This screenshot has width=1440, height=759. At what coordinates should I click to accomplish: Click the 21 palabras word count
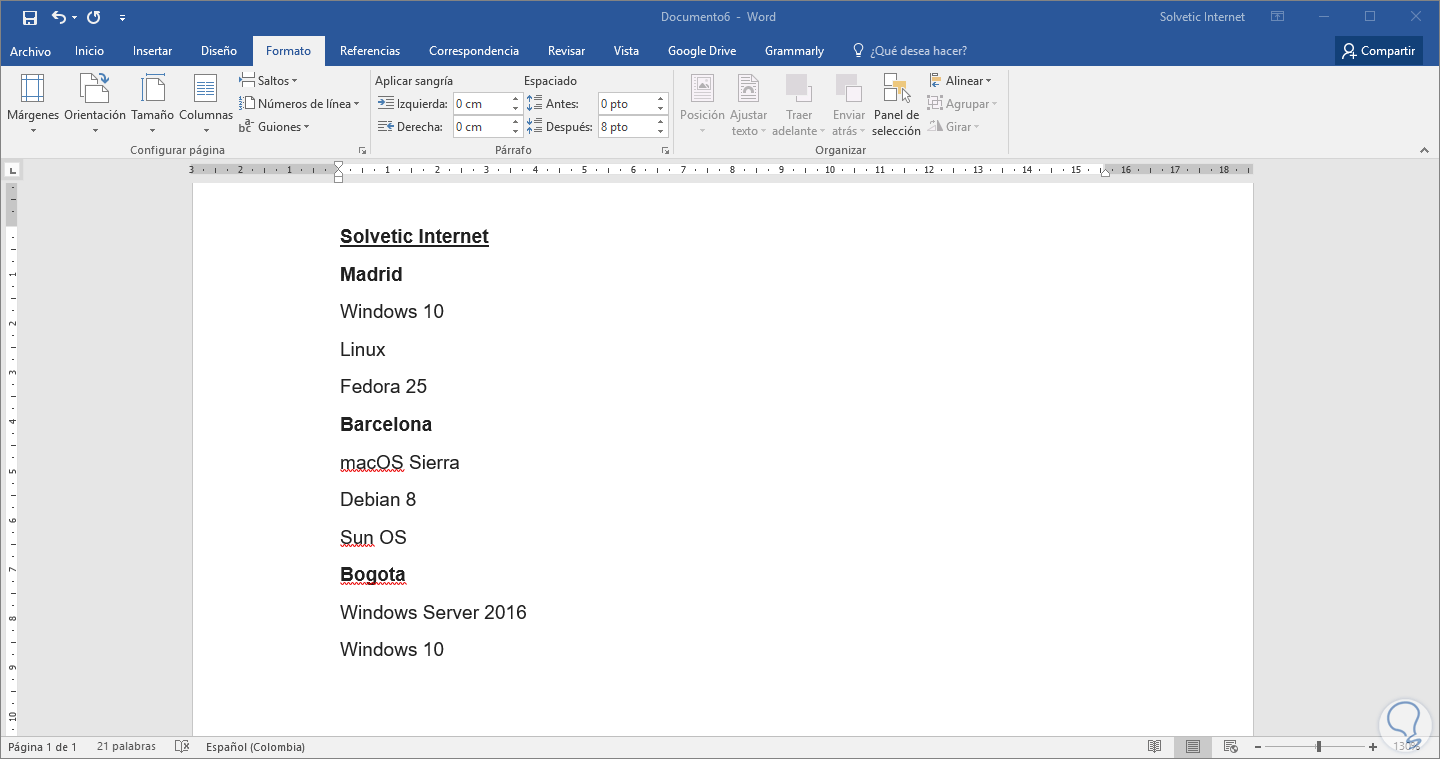[126, 747]
